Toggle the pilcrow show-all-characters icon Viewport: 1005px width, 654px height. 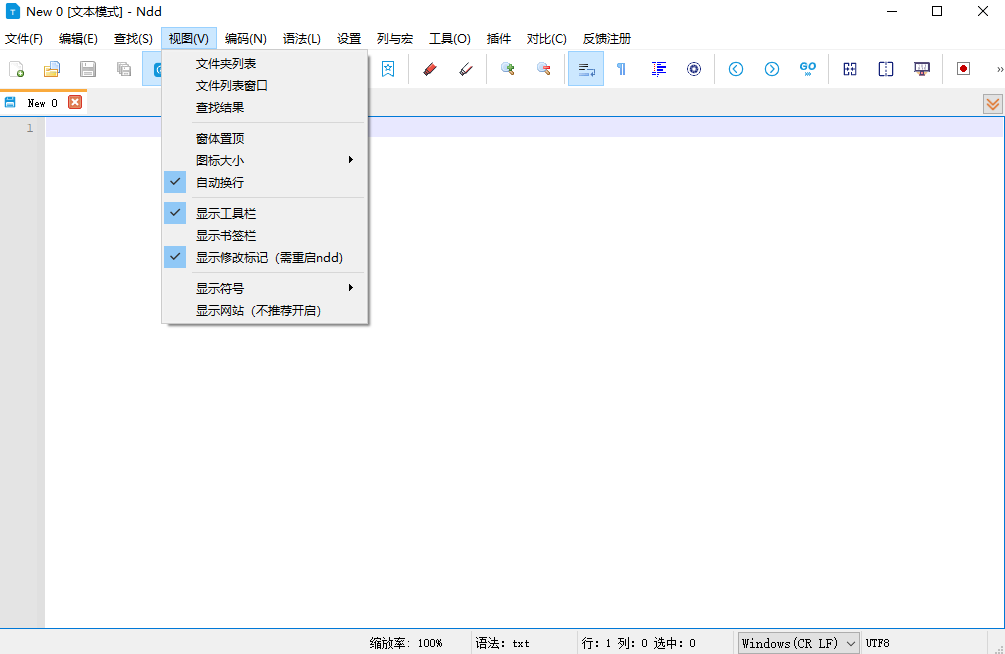[x=621, y=69]
